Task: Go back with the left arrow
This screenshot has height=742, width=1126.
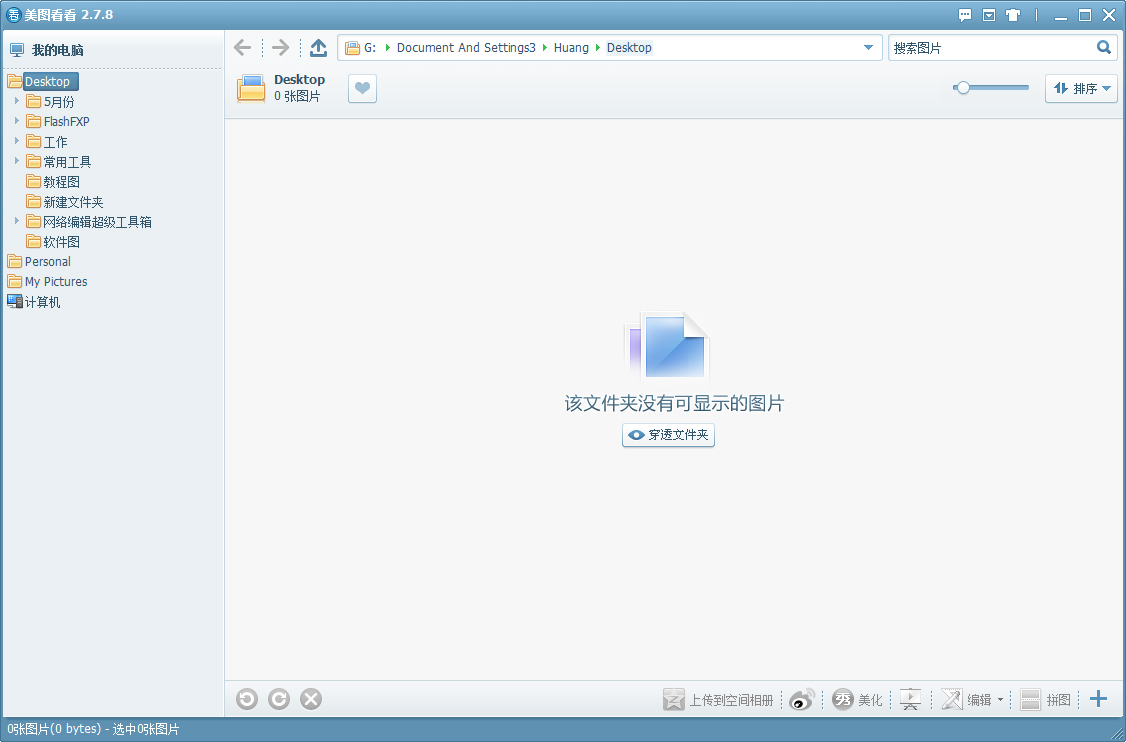Action: point(243,47)
